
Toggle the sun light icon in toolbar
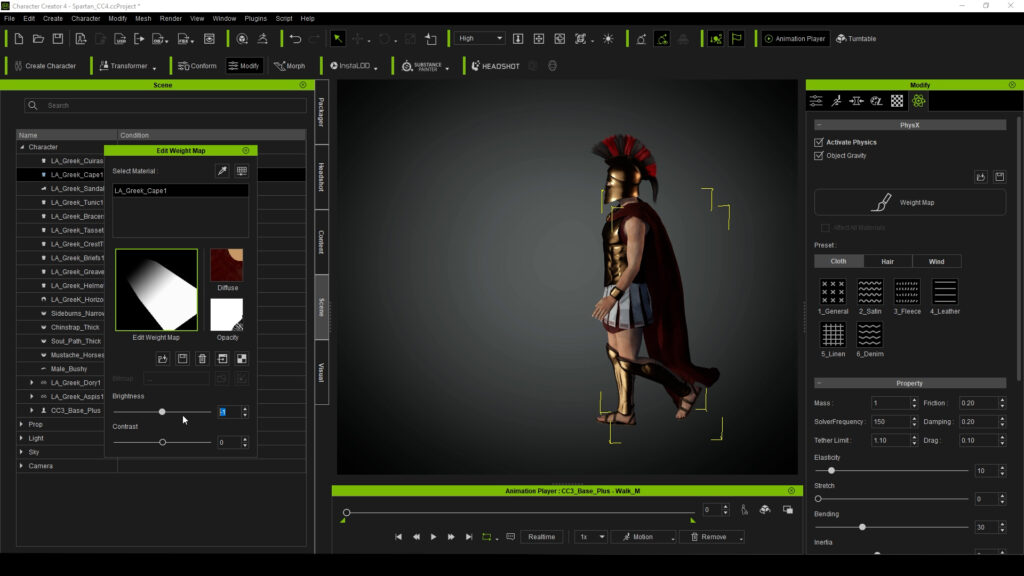(608, 39)
